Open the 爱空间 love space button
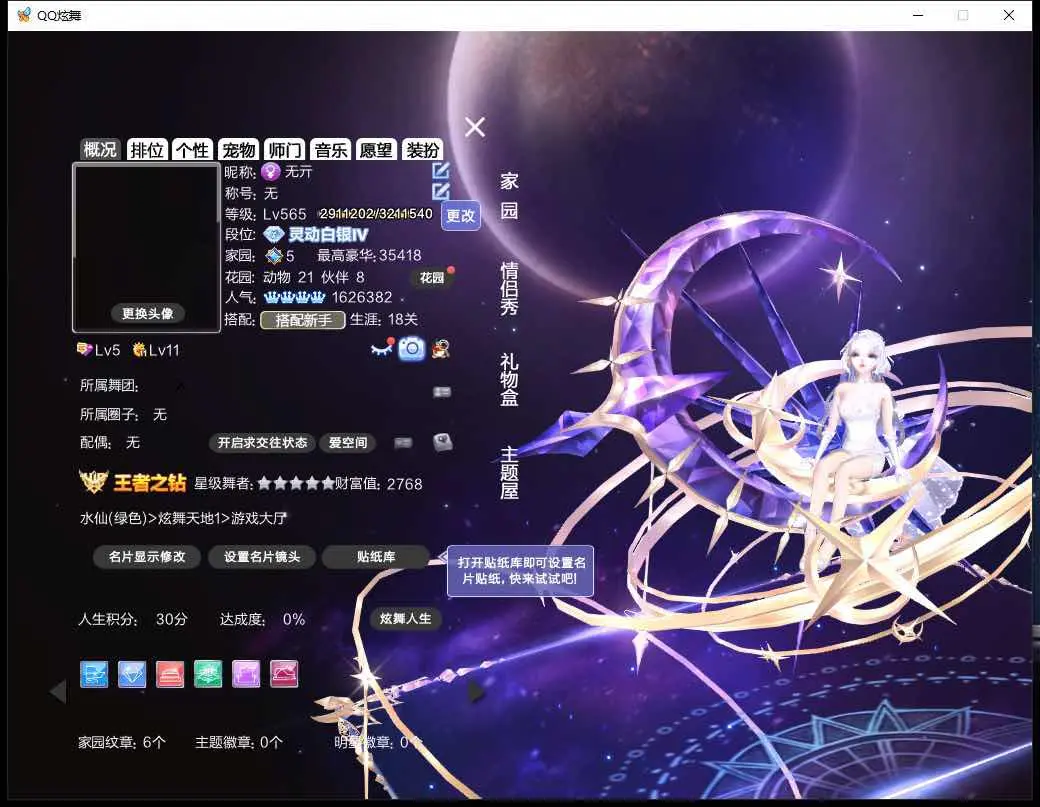Viewport: 1040px width, 807px height. click(x=348, y=443)
